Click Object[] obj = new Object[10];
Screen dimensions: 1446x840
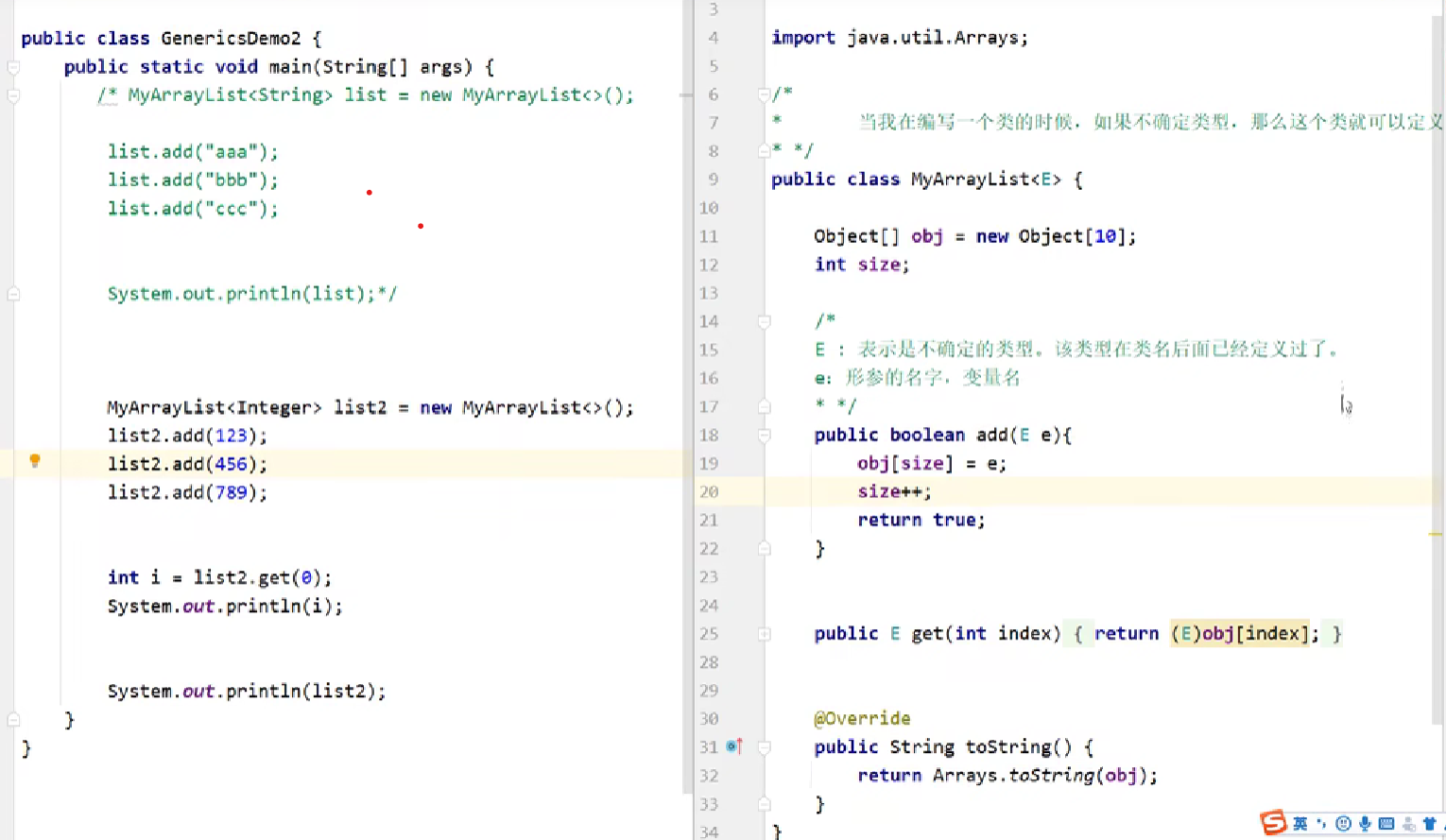pos(975,236)
